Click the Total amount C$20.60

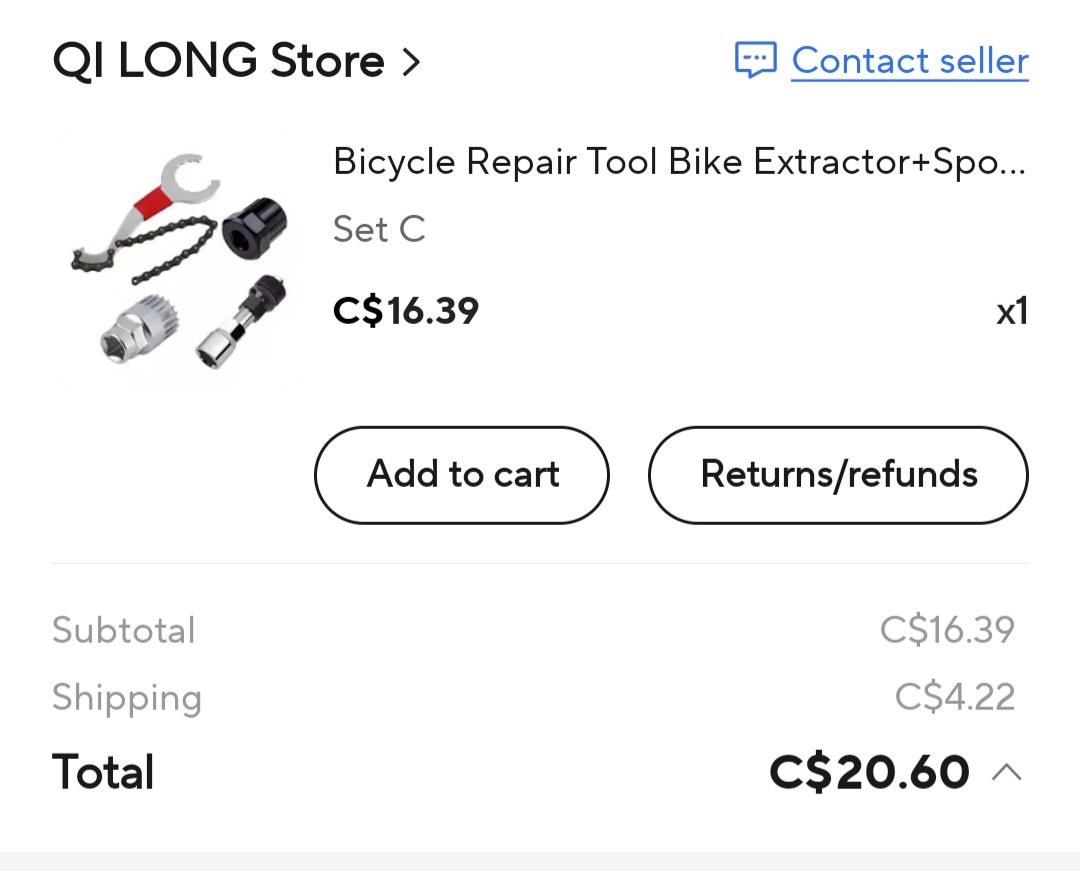pos(869,771)
